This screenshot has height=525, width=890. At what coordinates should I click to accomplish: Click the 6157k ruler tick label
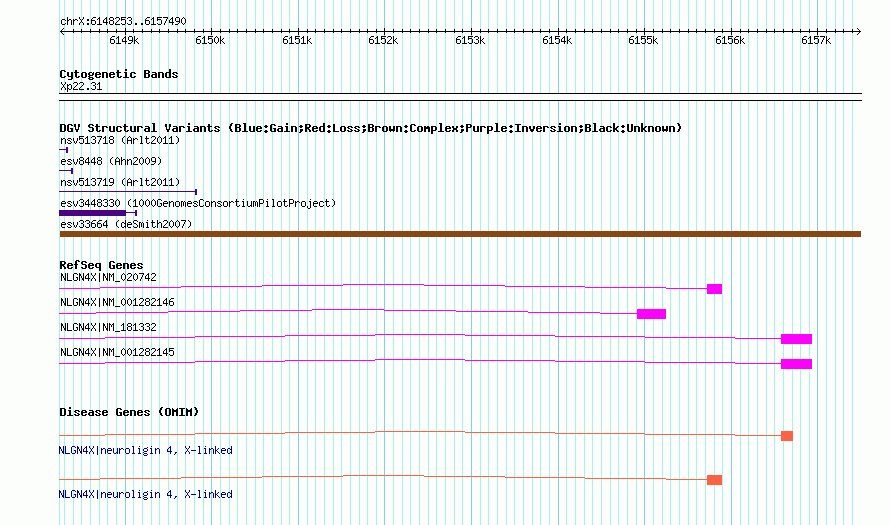click(817, 40)
